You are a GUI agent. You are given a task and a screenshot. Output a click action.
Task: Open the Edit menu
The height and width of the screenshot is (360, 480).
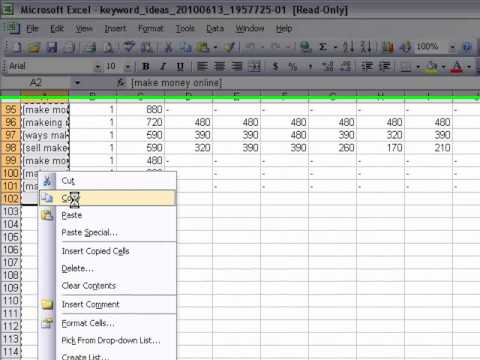click(57, 29)
